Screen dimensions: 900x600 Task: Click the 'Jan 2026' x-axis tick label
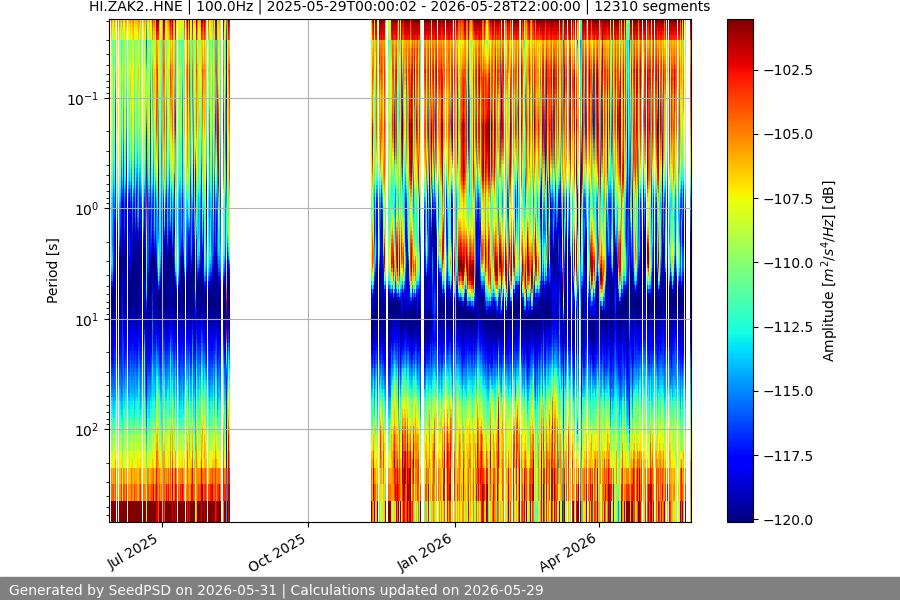[x=425, y=553]
